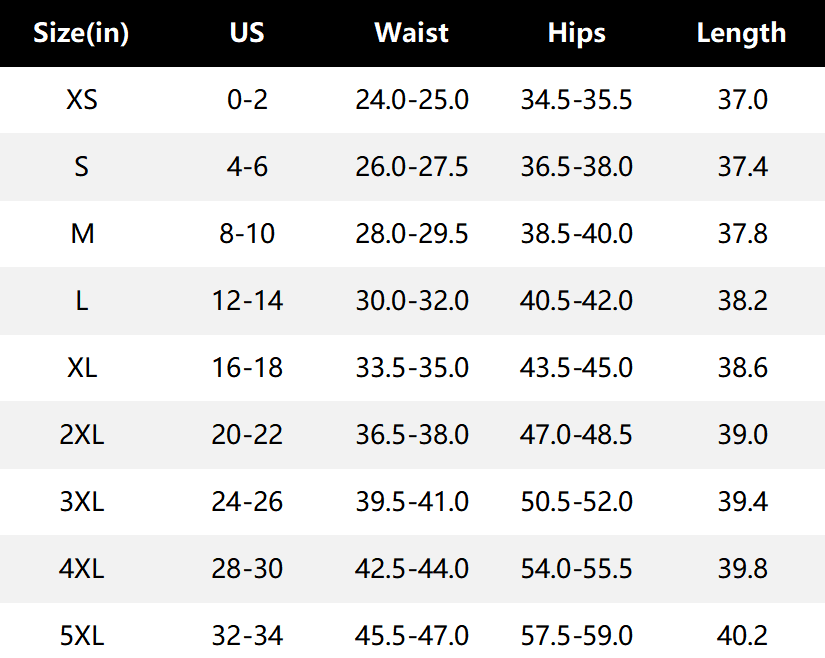This screenshot has width=825, height=658.
Task: Select the Hips column header
Action: click(577, 33)
